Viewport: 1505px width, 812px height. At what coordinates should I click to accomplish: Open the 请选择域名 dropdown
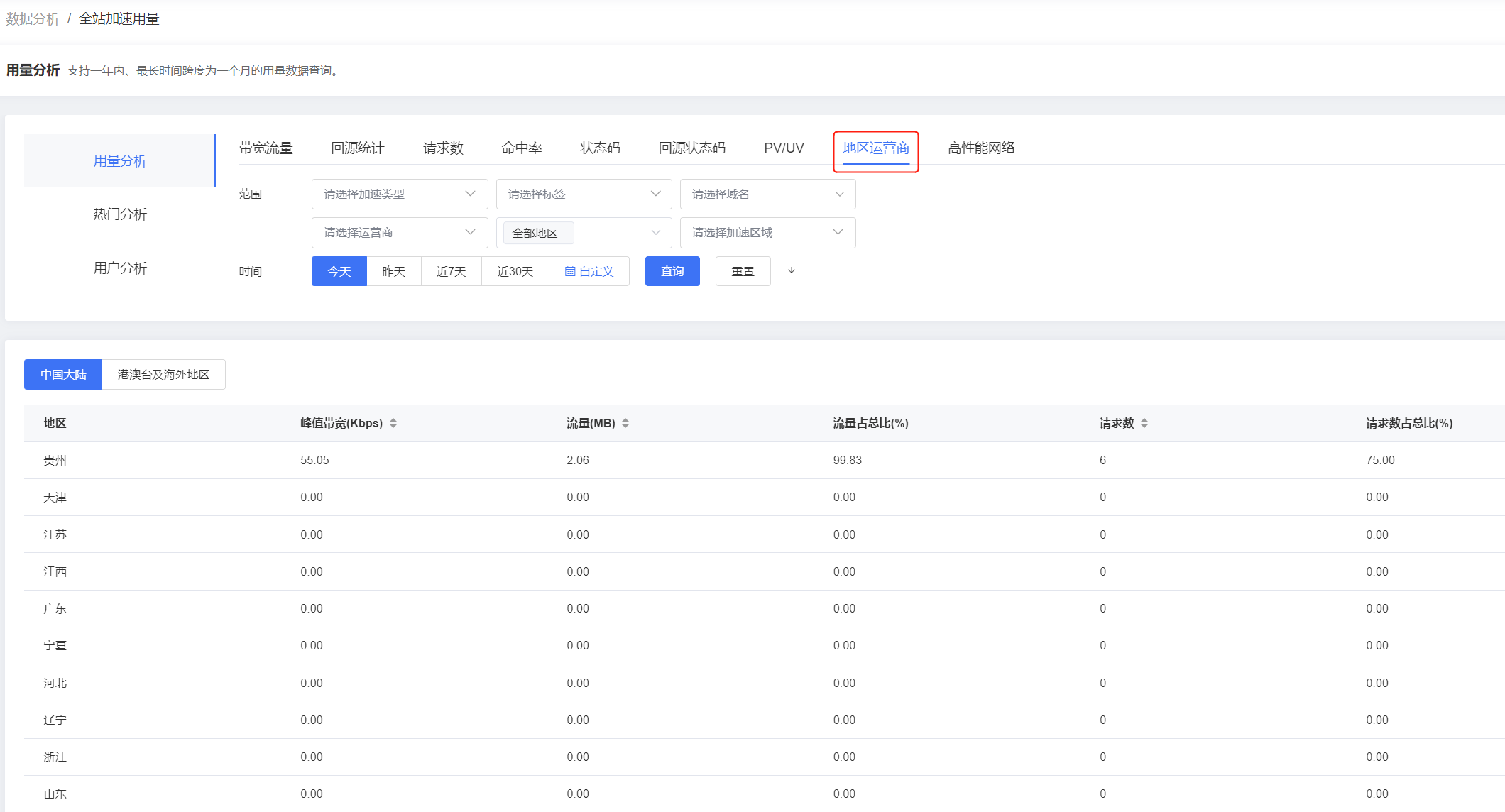(x=768, y=194)
